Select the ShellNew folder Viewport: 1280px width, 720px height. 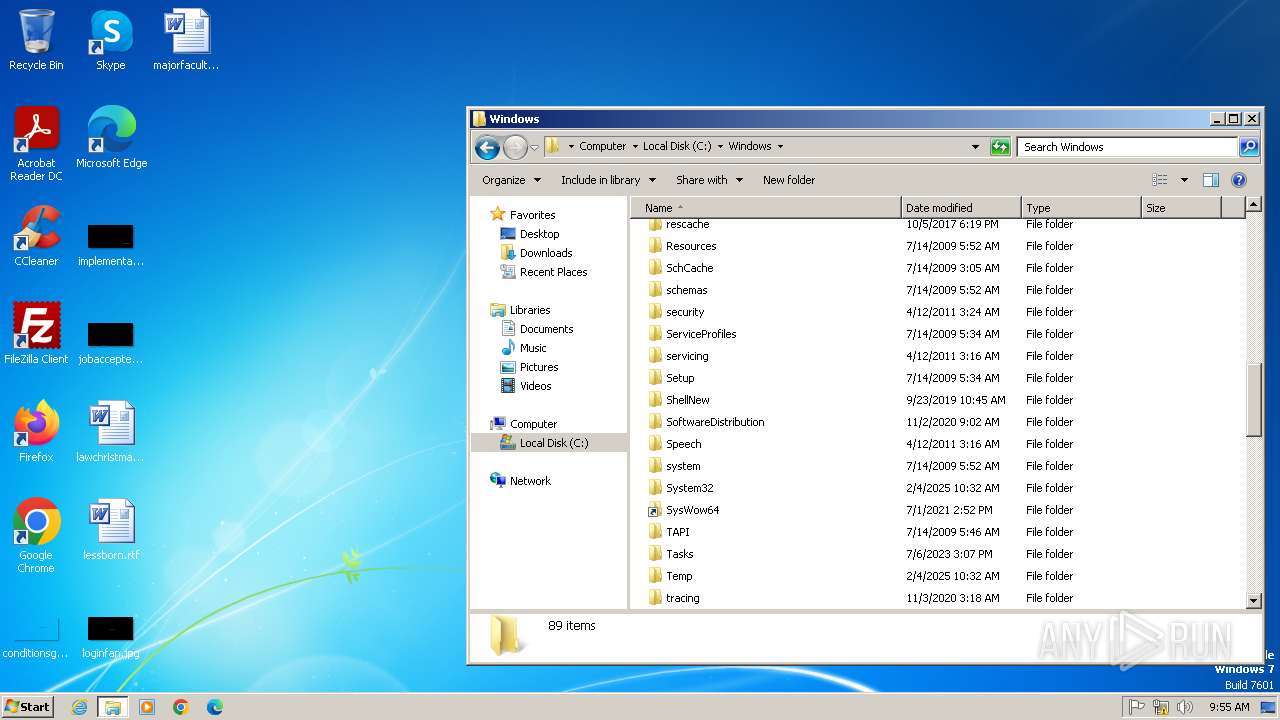click(687, 400)
